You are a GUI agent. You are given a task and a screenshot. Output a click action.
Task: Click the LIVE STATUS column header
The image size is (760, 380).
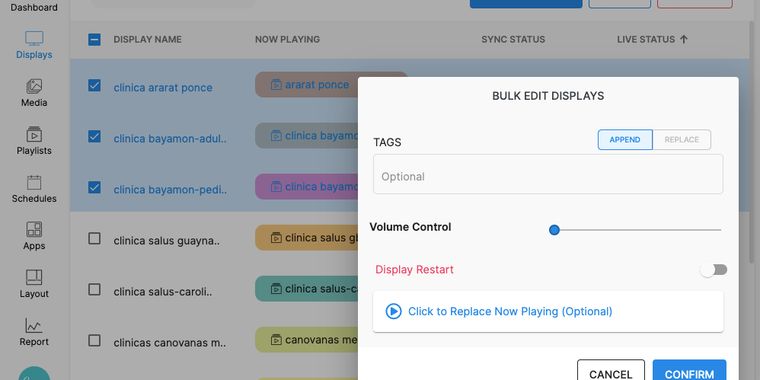pyautogui.click(x=646, y=39)
